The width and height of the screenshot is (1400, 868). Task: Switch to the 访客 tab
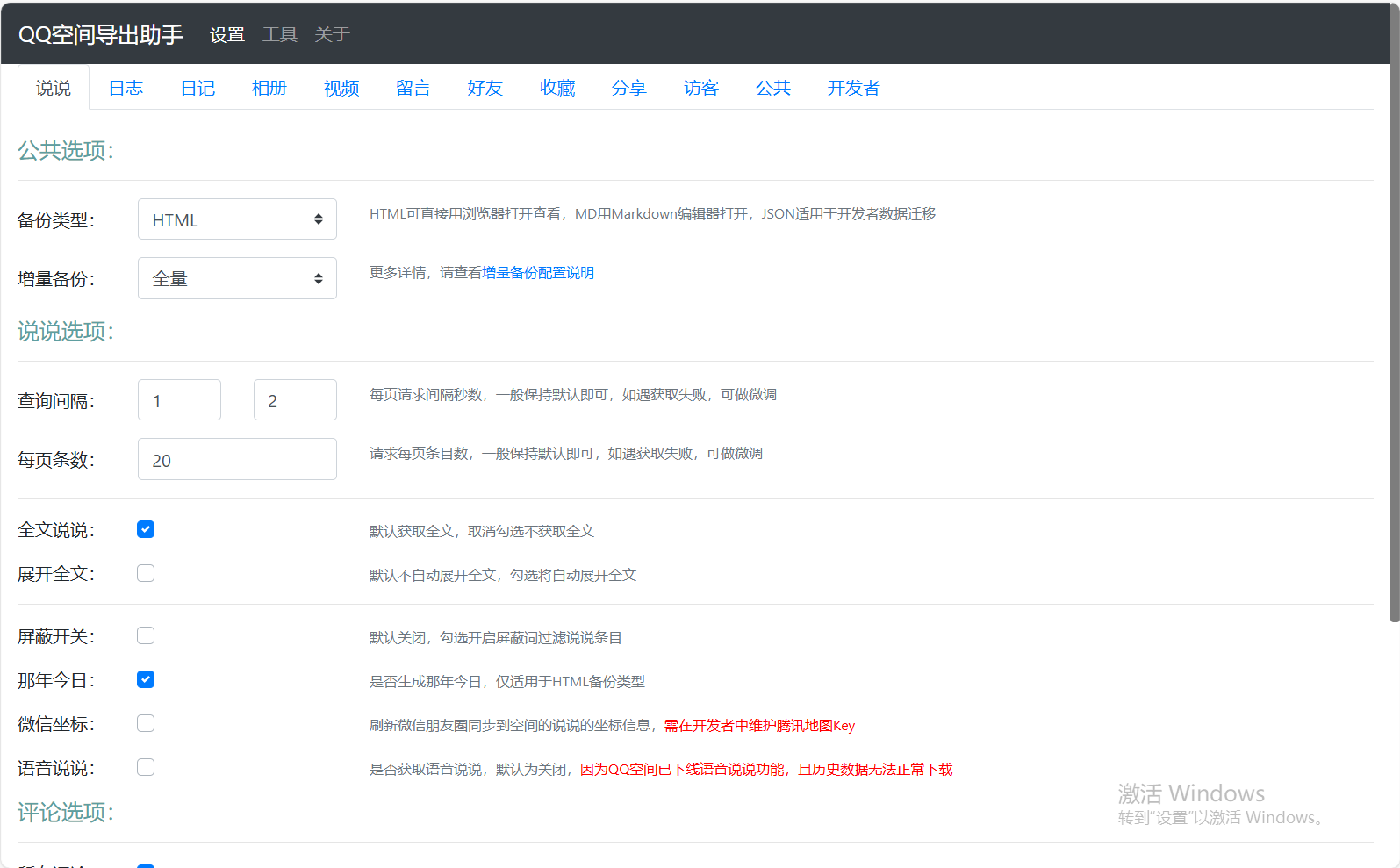point(701,88)
